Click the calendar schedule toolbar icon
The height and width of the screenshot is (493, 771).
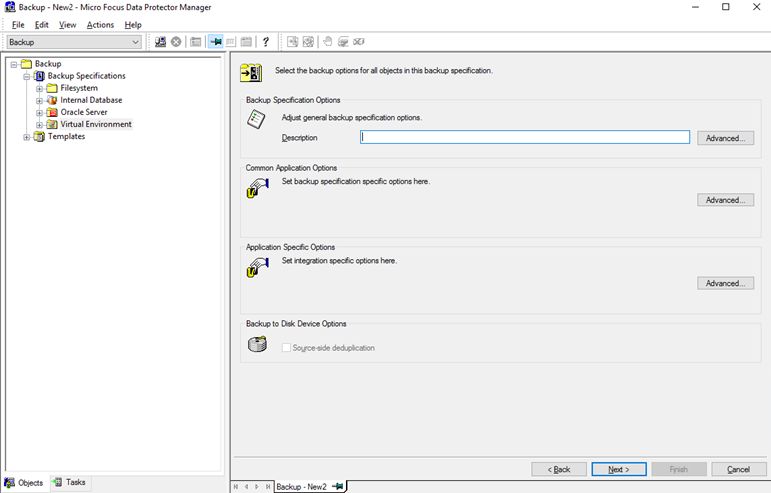click(x=246, y=42)
